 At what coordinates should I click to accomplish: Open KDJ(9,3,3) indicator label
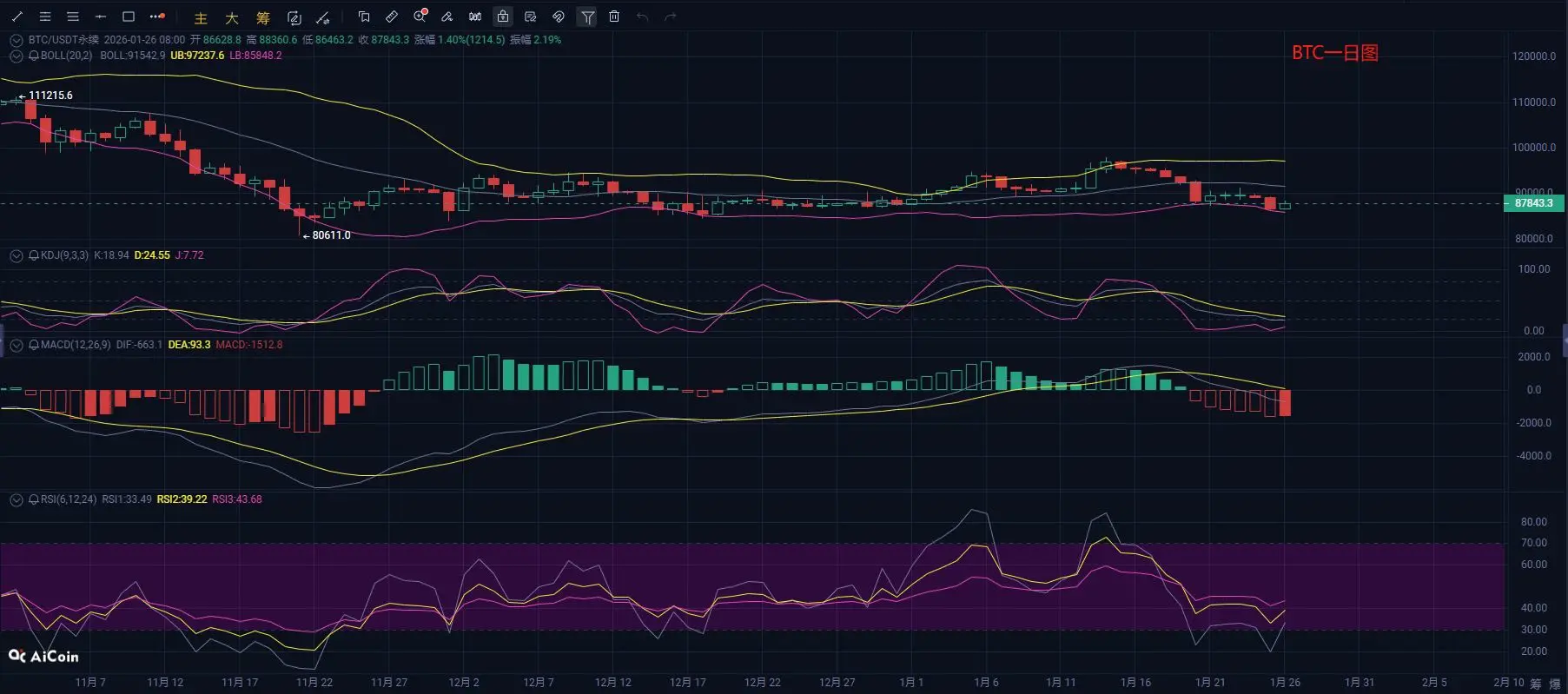[64, 255]
